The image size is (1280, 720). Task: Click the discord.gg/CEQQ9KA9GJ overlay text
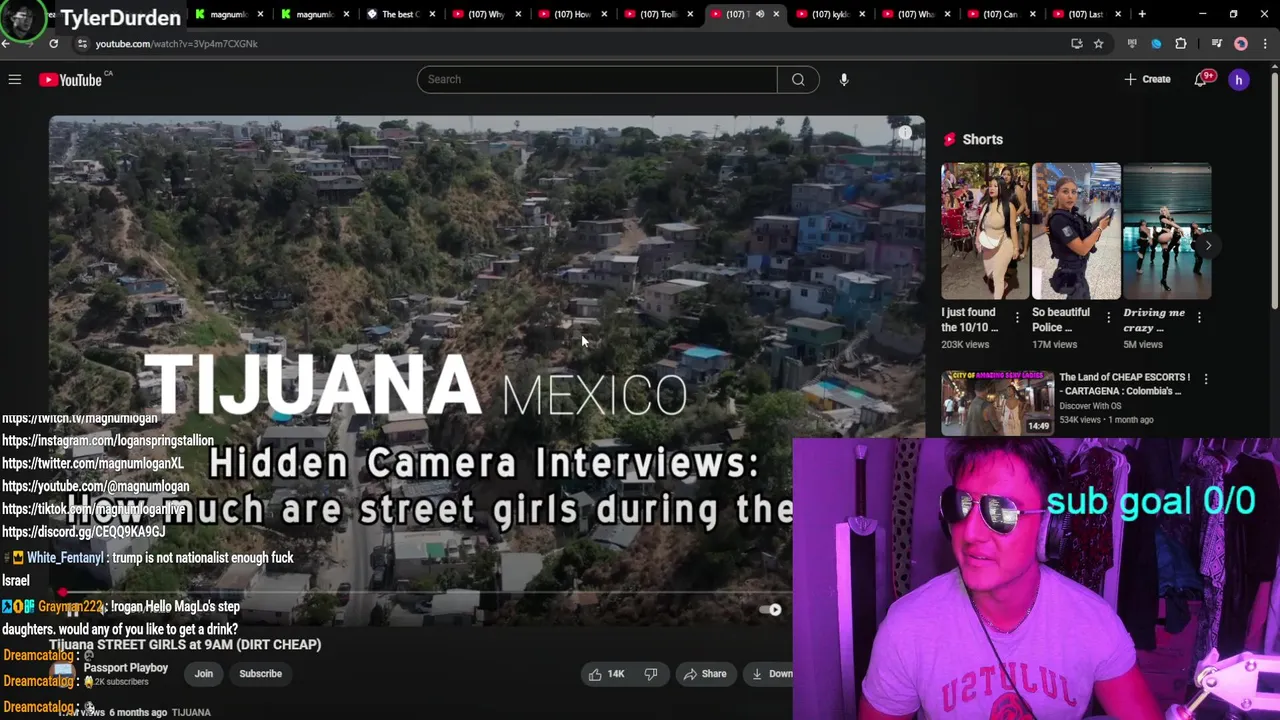(x=84, y=532)
